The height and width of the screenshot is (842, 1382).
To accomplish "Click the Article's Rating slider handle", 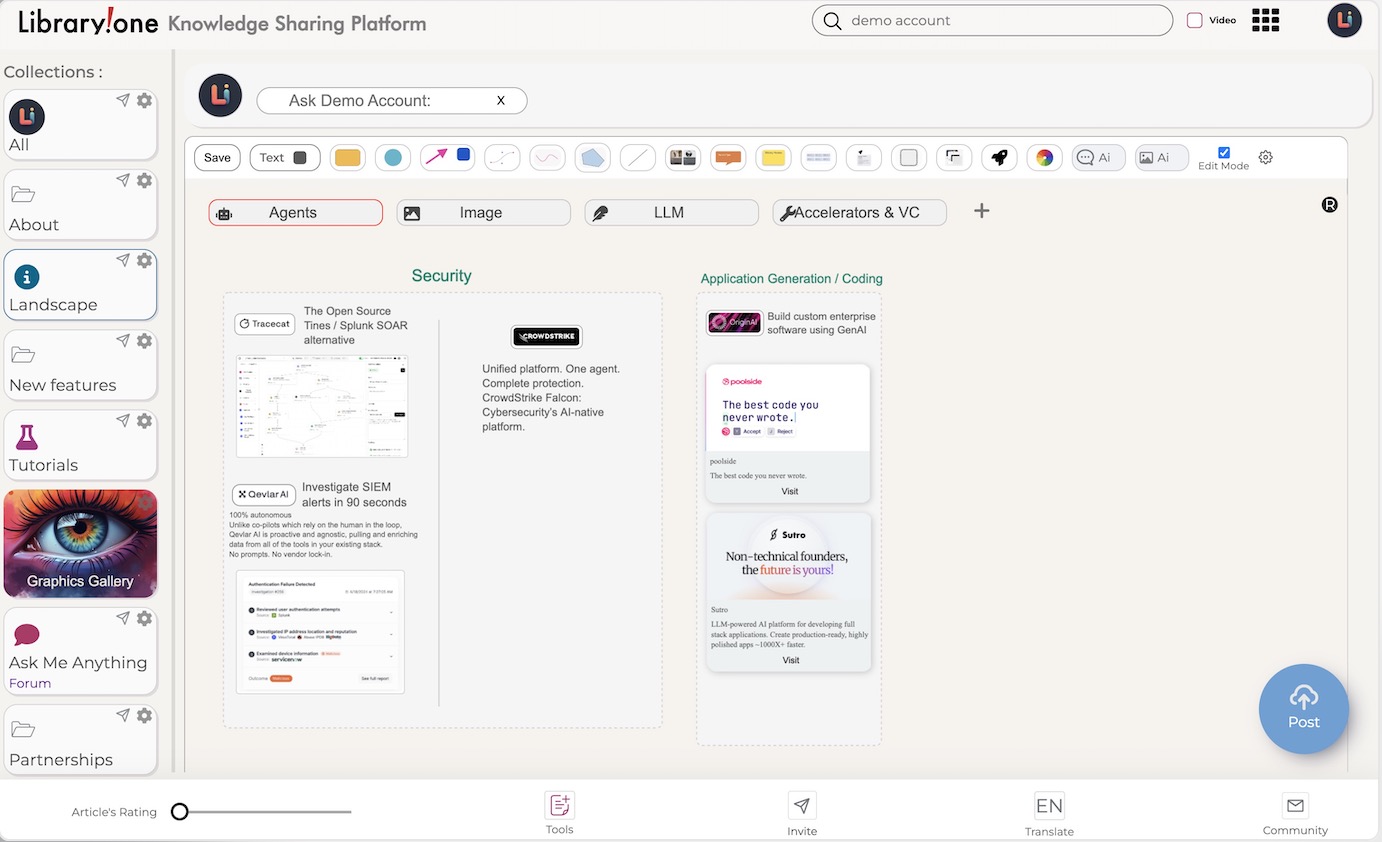I will coord(180,812).
